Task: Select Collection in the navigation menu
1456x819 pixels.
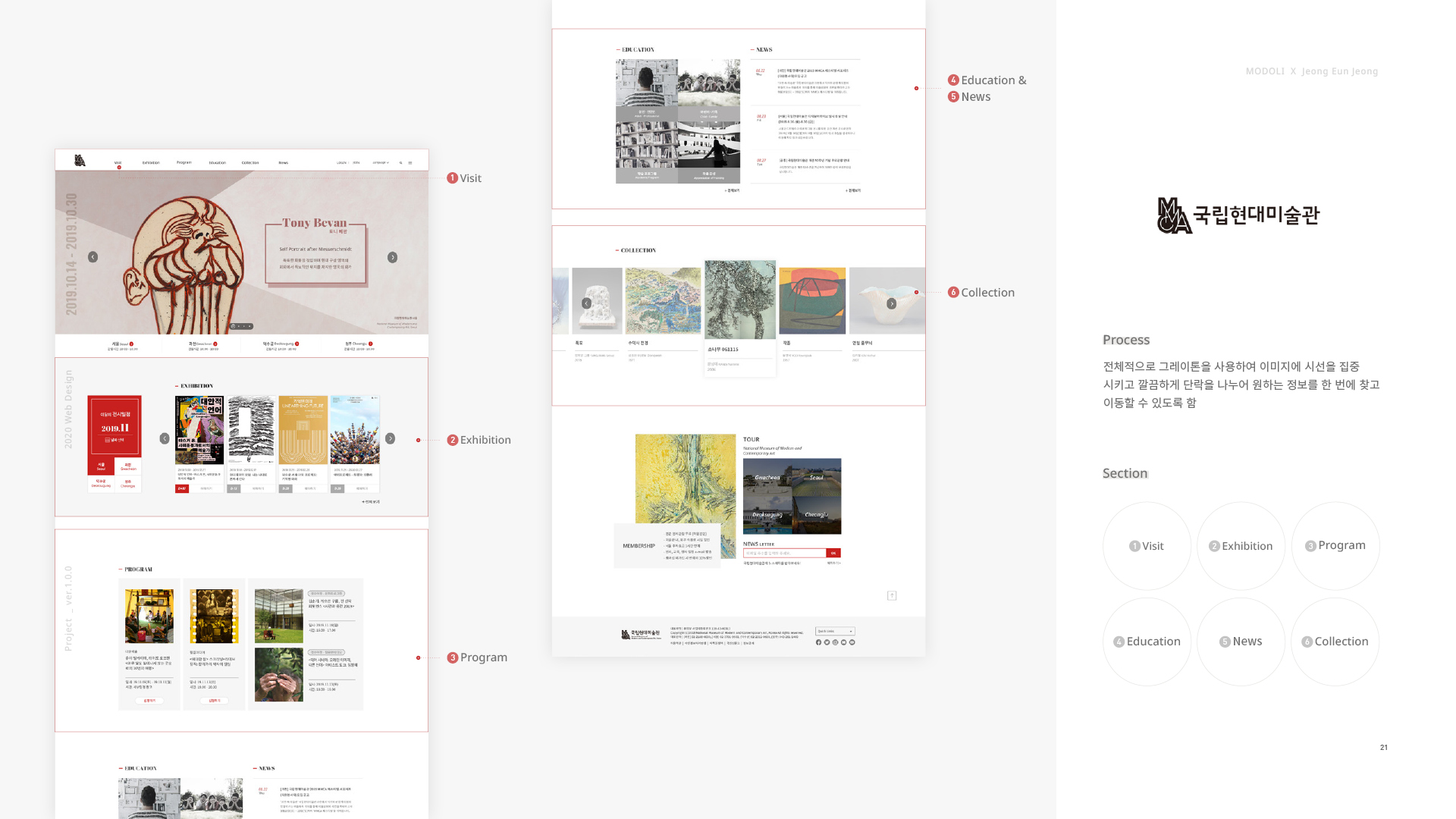Action: pyautogui.click(x=250, y=162)
